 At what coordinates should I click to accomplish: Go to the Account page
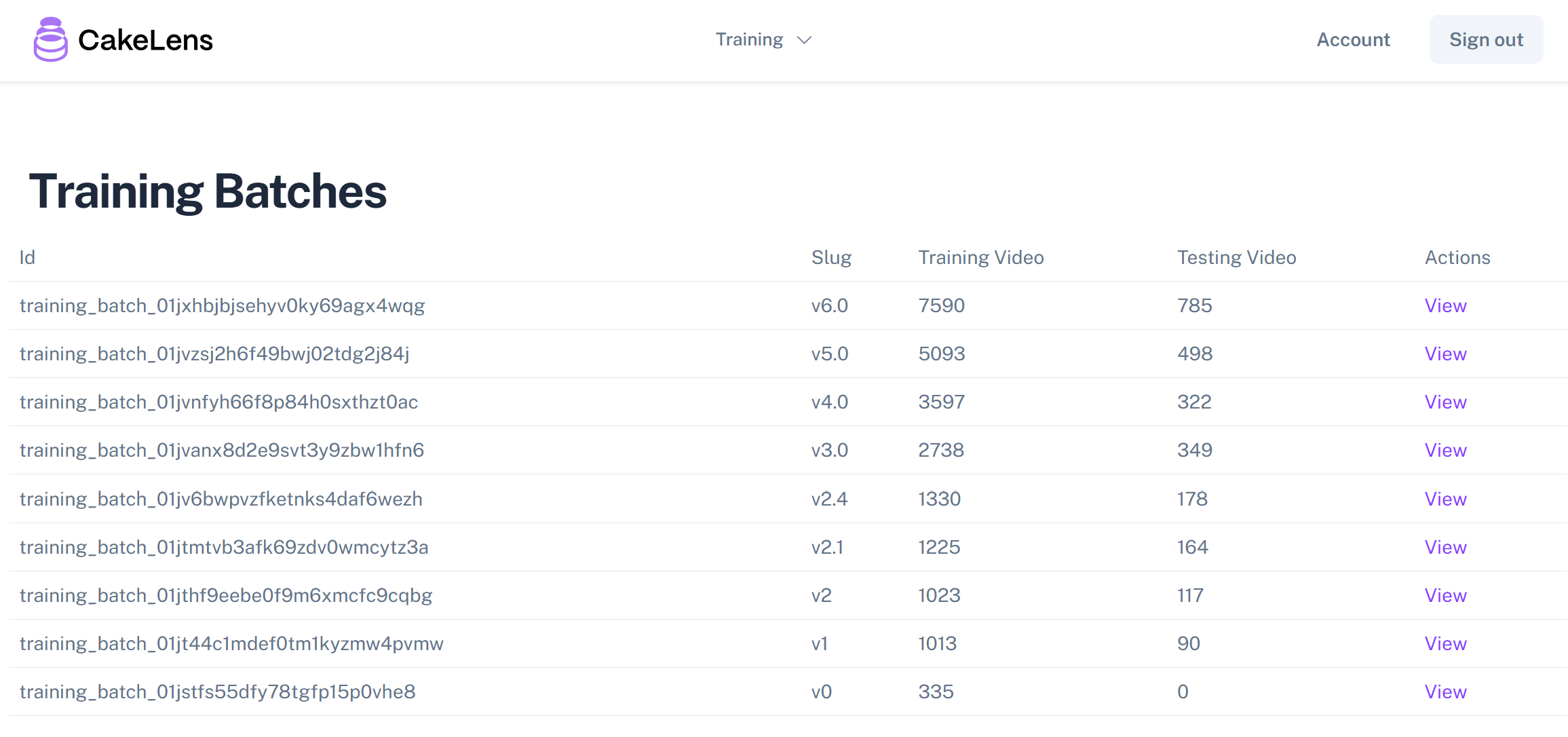[1353, 39]
